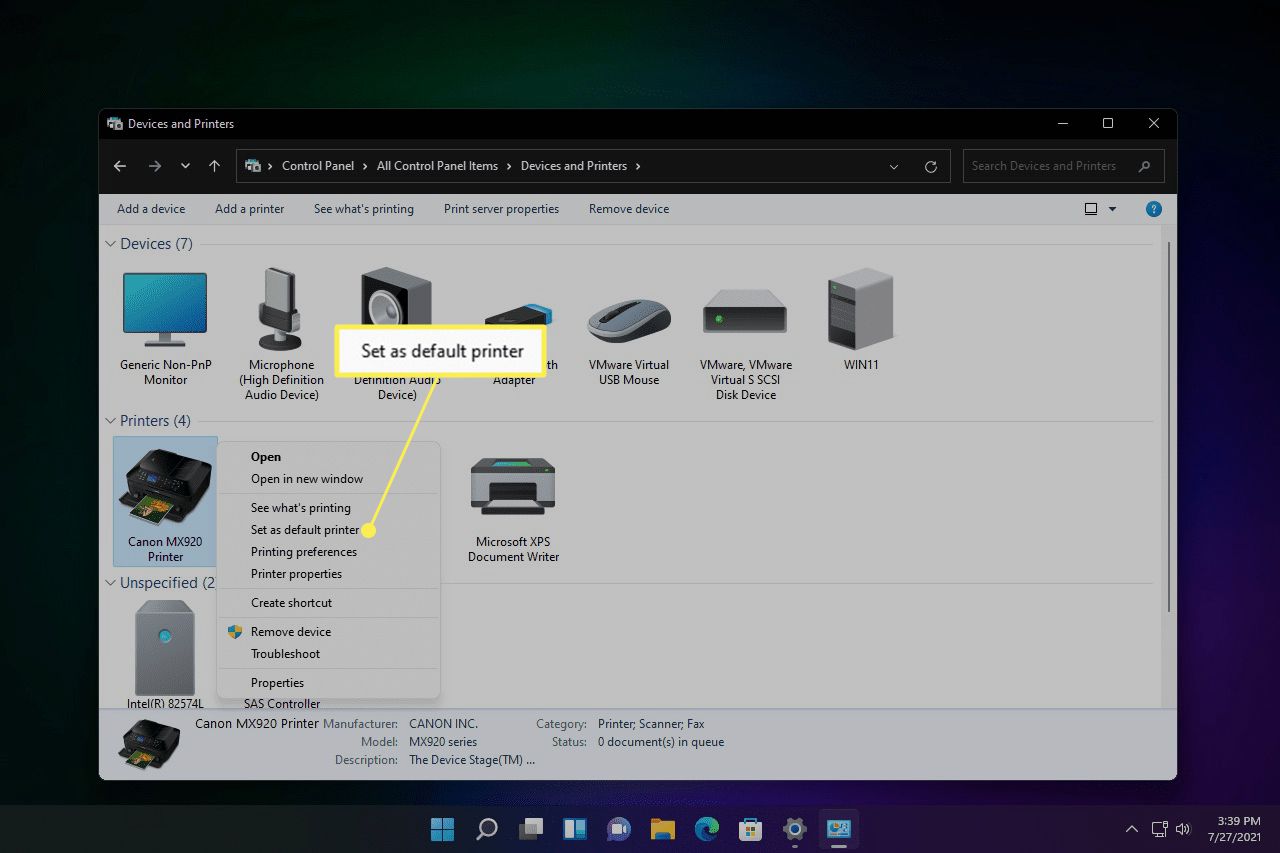Open Settings gear in taskbar
This screenshot has width=1280, height=853.
(795, 829)
